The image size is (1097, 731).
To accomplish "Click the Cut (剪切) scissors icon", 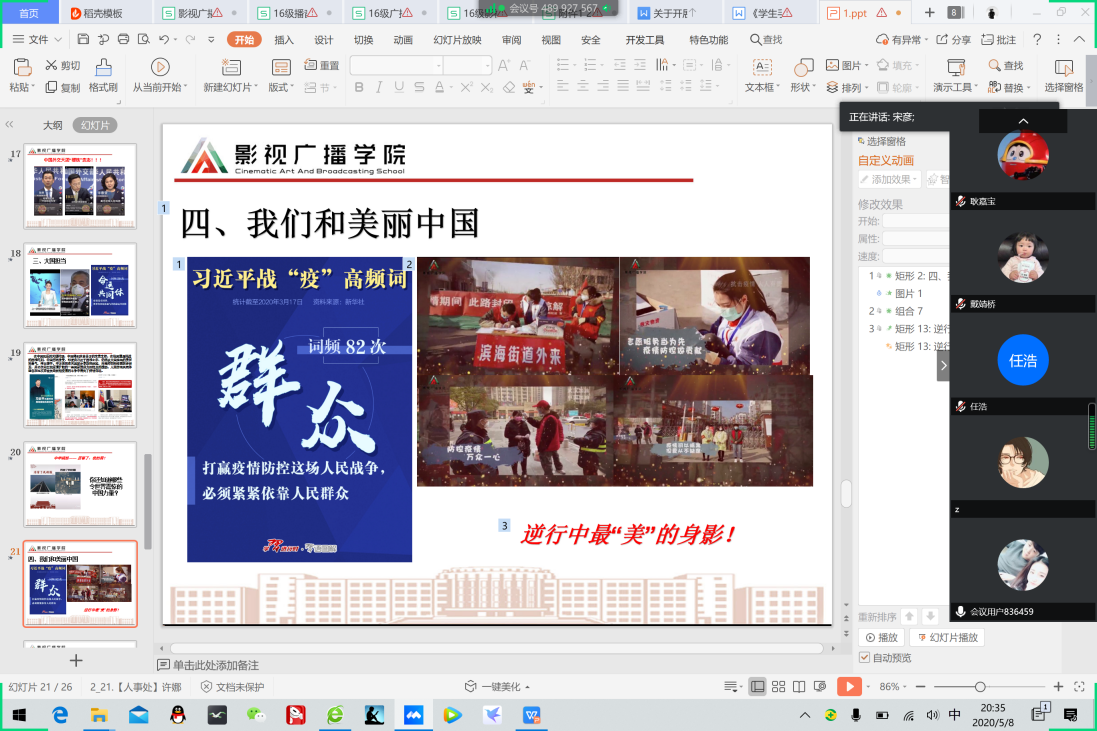I will point(51,65).
